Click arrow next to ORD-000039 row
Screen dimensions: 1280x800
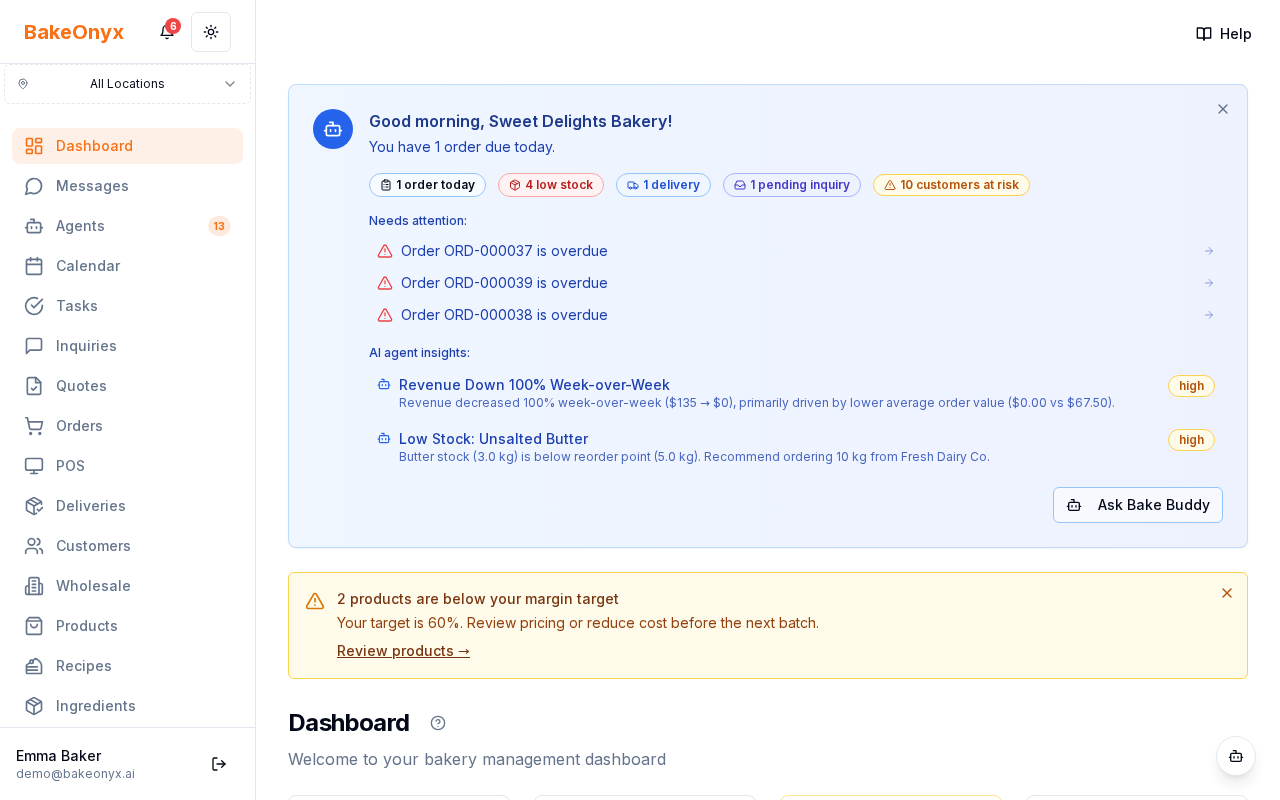point(1209,283)
